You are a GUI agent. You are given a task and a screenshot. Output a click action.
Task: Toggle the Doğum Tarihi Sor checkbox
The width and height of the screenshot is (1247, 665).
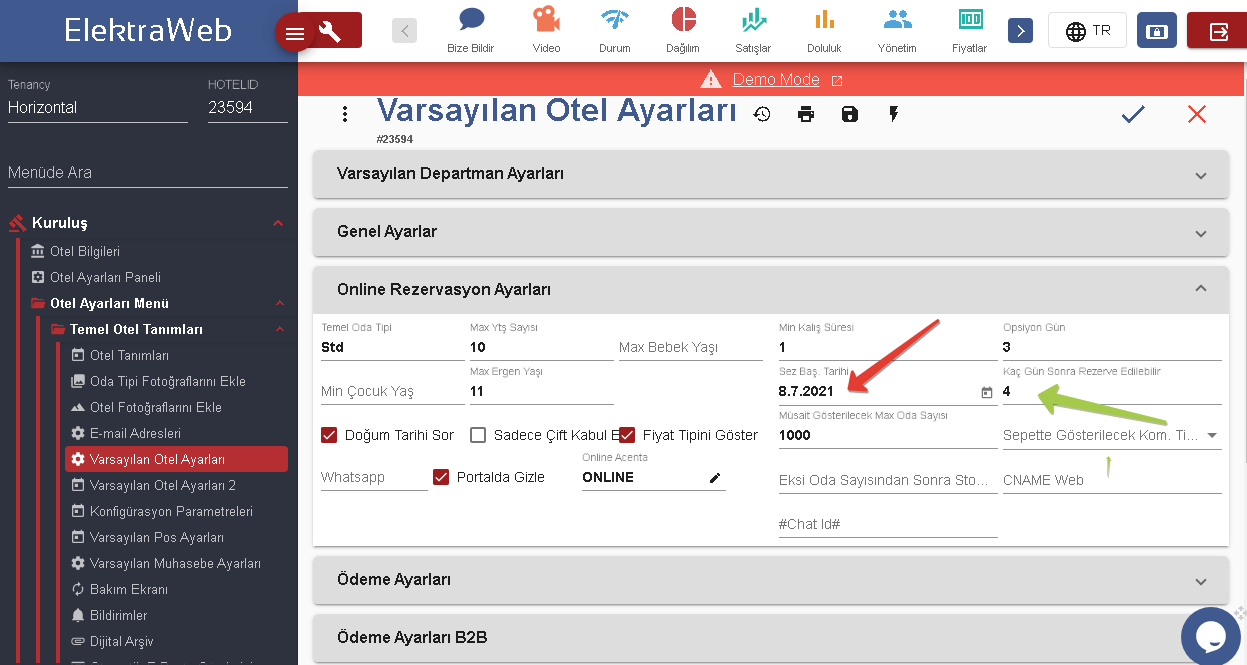pos(329,435)
